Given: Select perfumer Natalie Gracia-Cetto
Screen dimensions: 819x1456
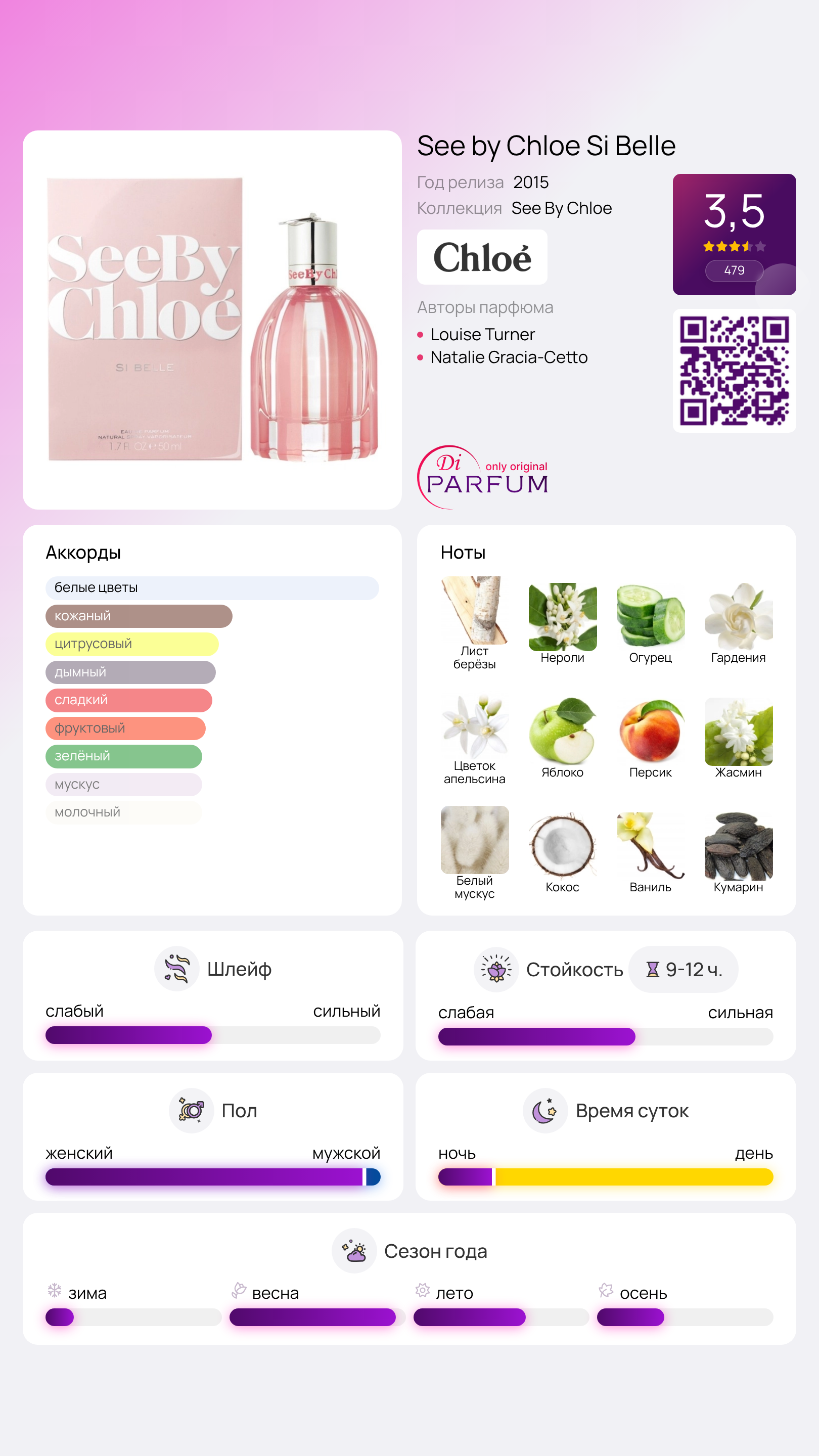Looking at the screenshot, I should click(x=509, y=357).
